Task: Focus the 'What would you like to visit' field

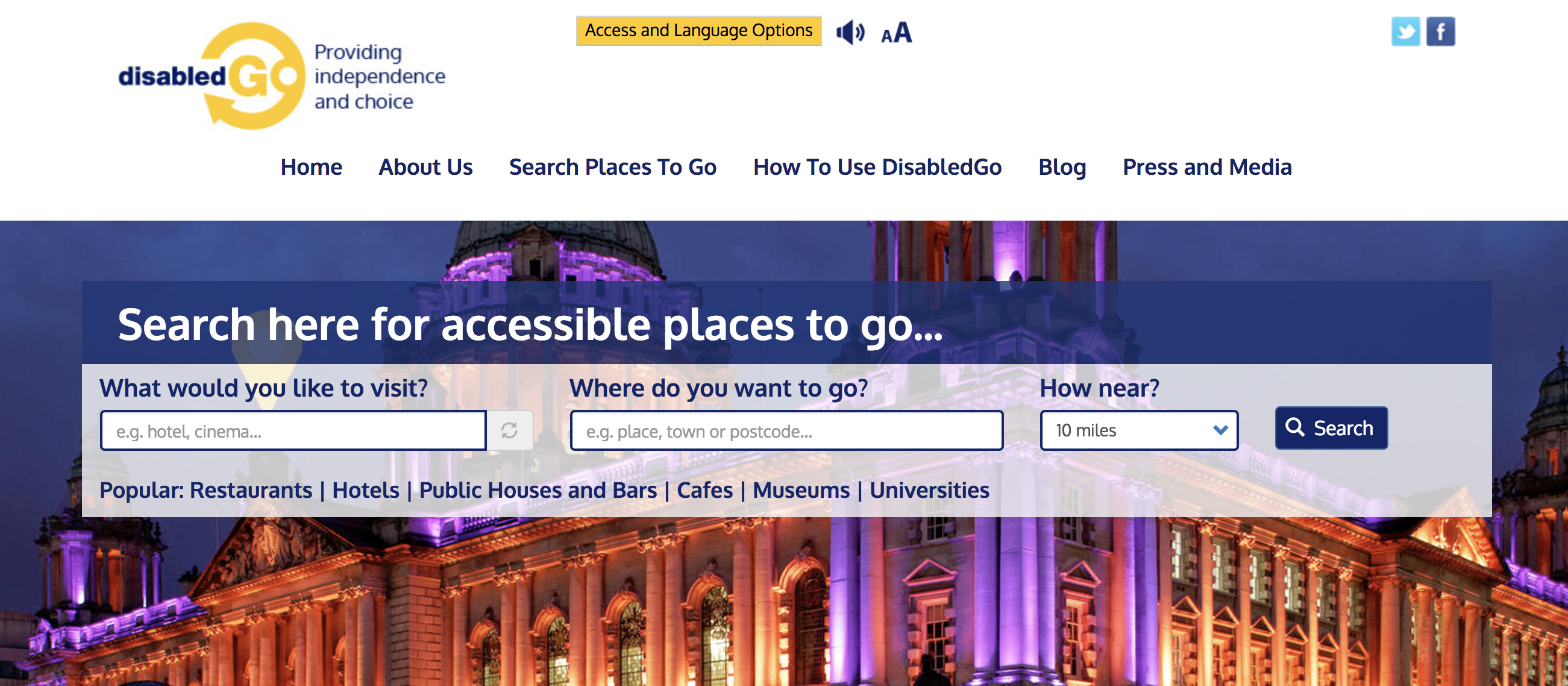Action: (293, 430)
